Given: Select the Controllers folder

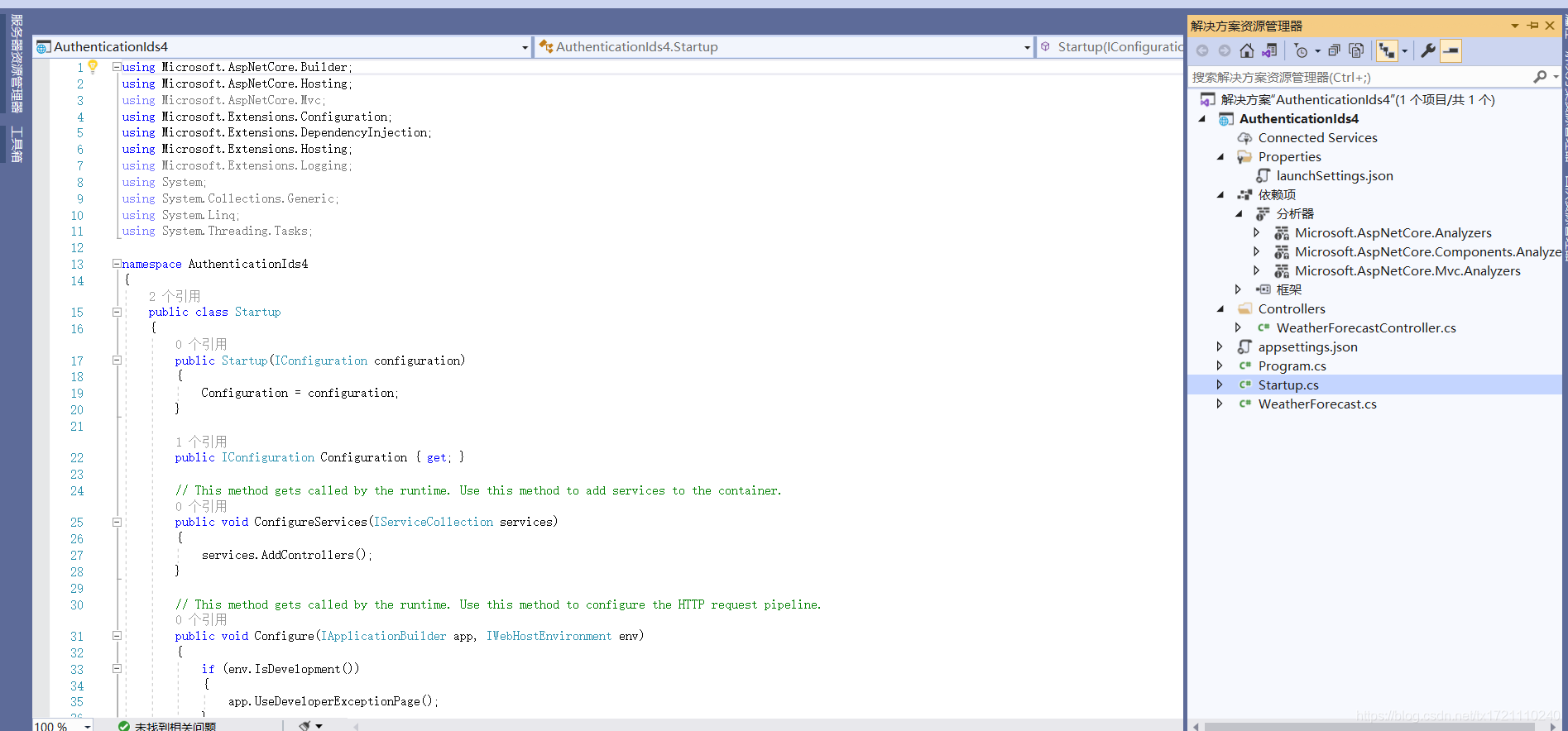Looking at the screenshot, I should pyautogui.click(x=1292, y=309).
